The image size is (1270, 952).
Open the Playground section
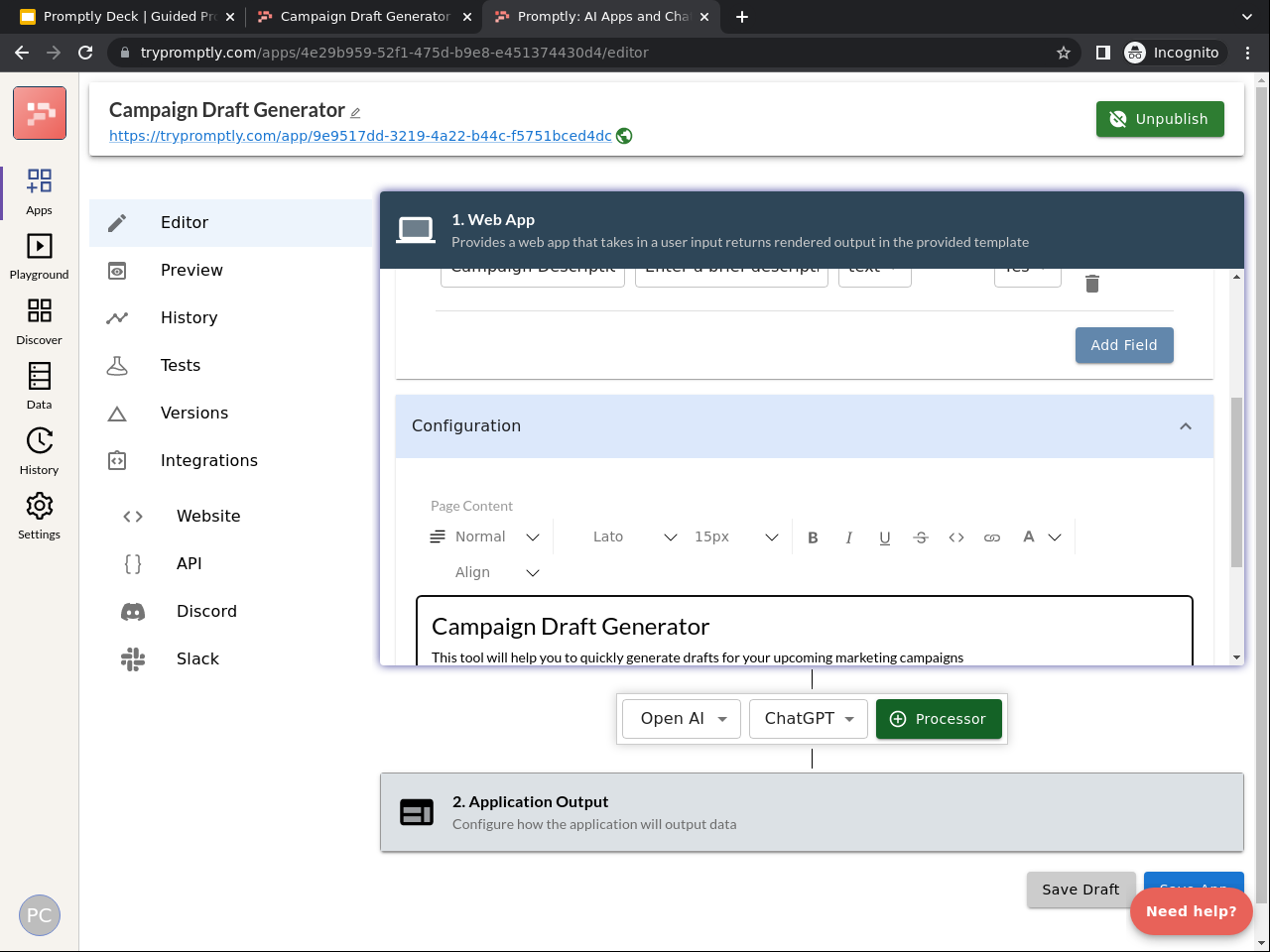(x=39, y=257)
